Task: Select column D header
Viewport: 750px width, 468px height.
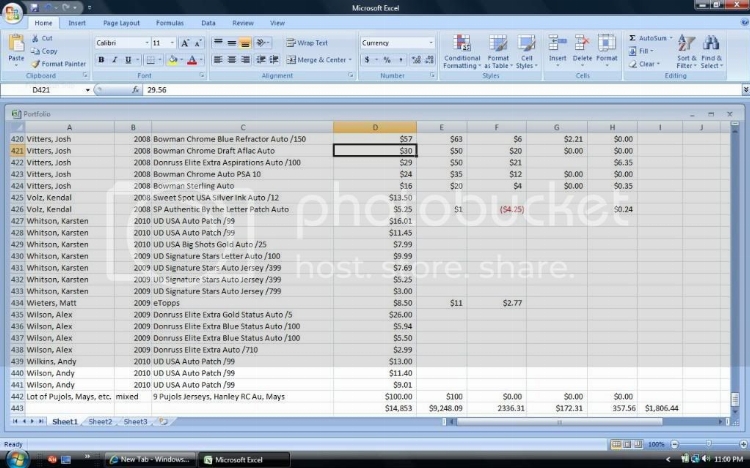Action: (375, 127)
